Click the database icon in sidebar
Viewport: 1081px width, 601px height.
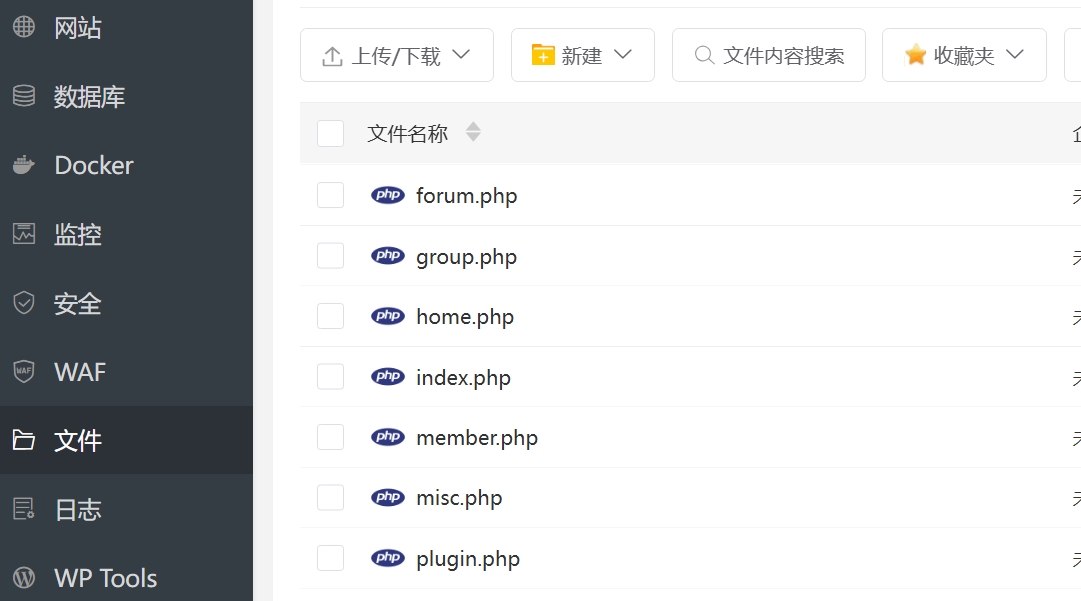(24, 97)
